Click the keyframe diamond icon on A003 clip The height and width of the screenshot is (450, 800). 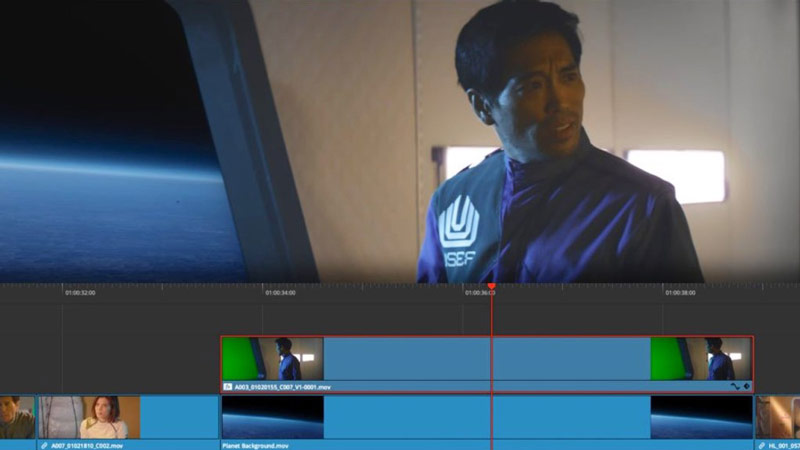pyautogui.click(x=746, y=386)
